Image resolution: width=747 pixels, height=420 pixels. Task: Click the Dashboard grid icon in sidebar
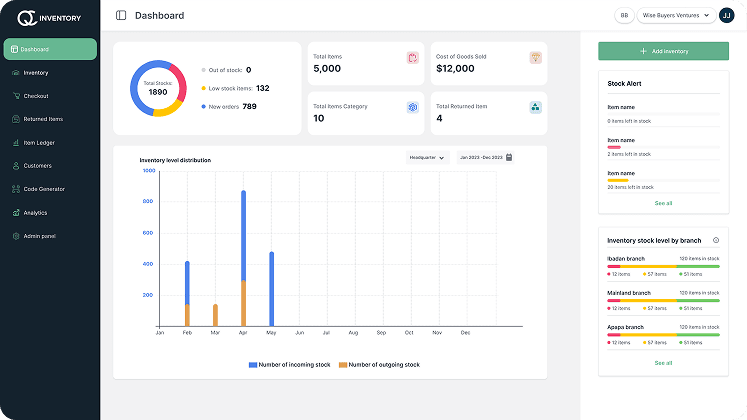(x=14, y=49)
